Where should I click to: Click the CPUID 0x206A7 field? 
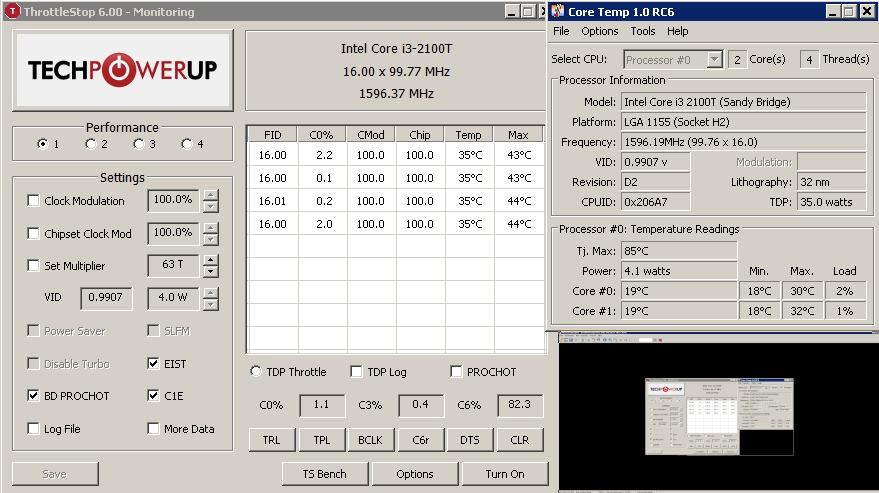click(656, 202)
